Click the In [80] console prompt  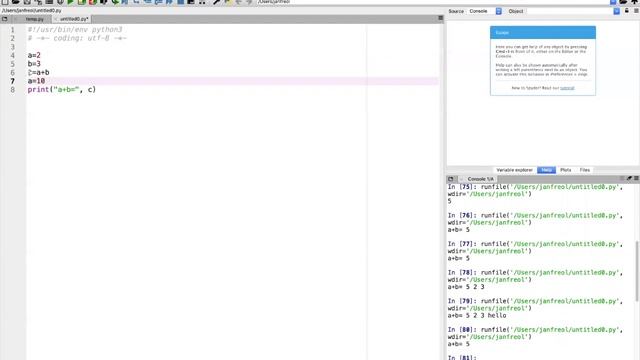(462, 330)
